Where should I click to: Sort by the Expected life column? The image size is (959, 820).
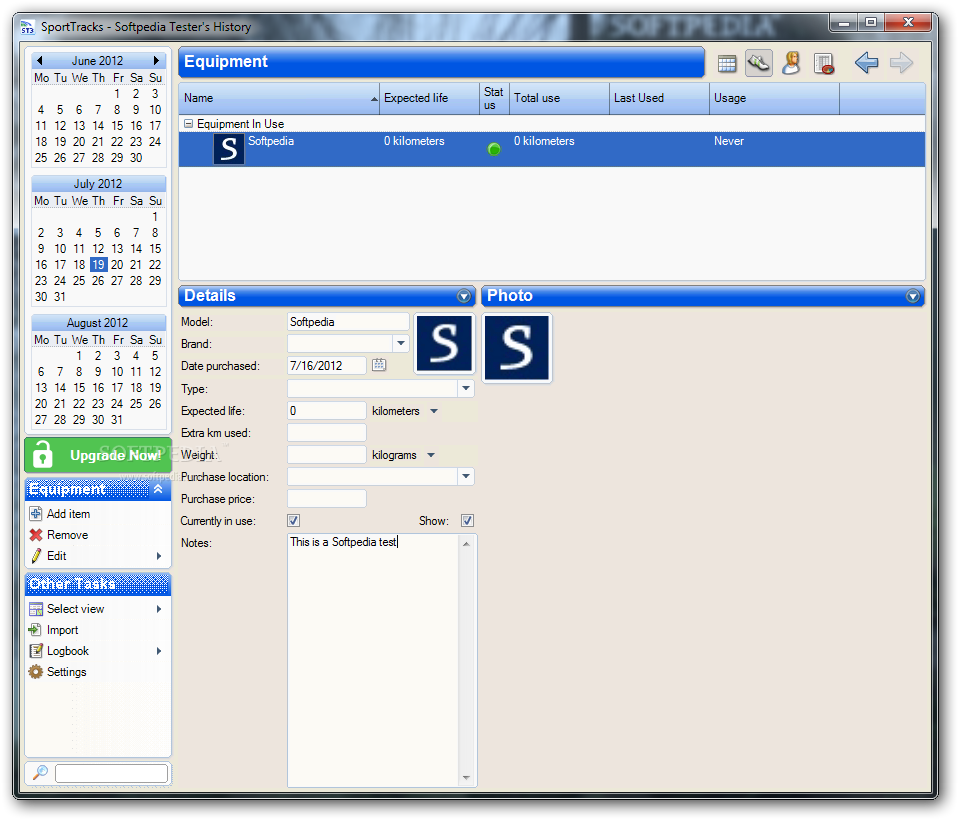(x=429, y=98)
